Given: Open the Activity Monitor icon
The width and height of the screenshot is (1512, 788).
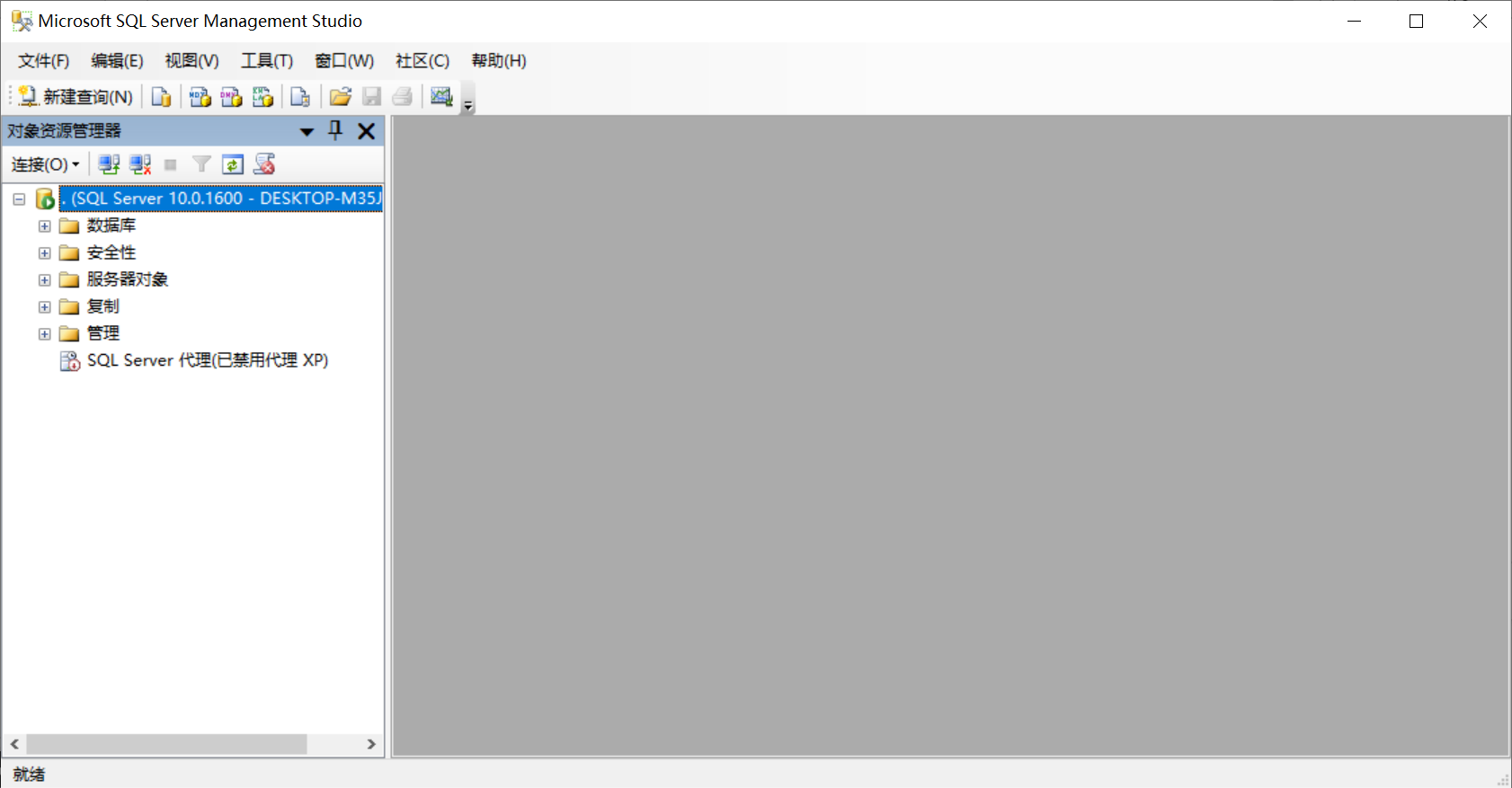Looking at the screenshot, I should pyautogui.click(x=441, y=96).
